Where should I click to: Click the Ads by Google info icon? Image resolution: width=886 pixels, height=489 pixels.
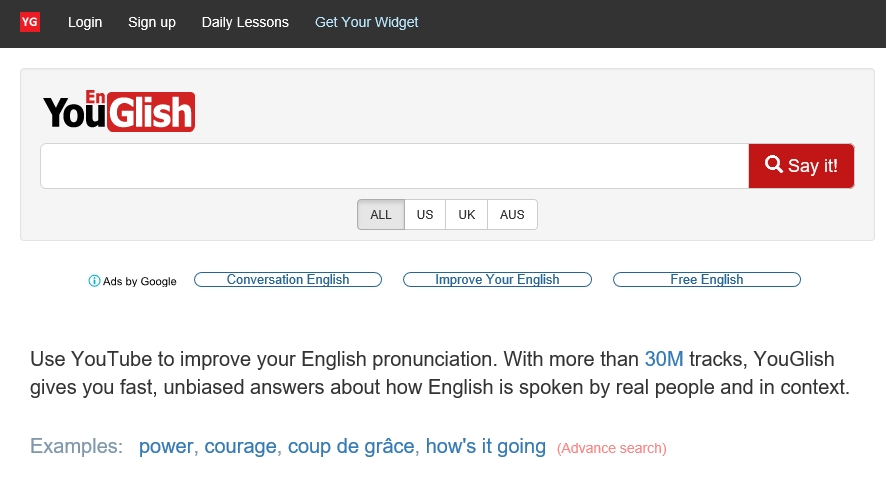(x=94, y=281)
